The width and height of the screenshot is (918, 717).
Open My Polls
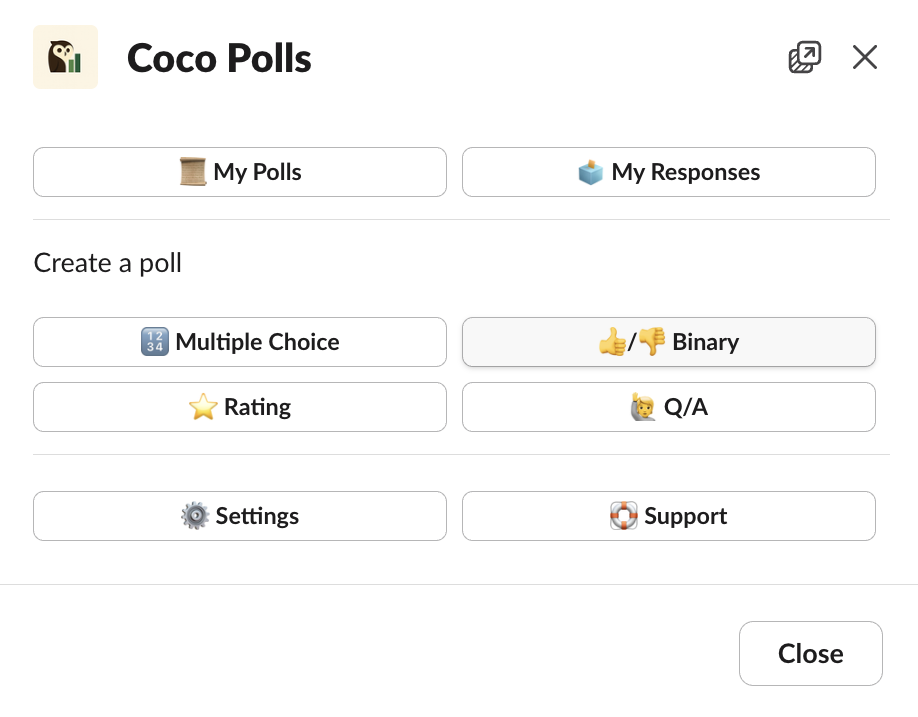(x=240, y=171)
